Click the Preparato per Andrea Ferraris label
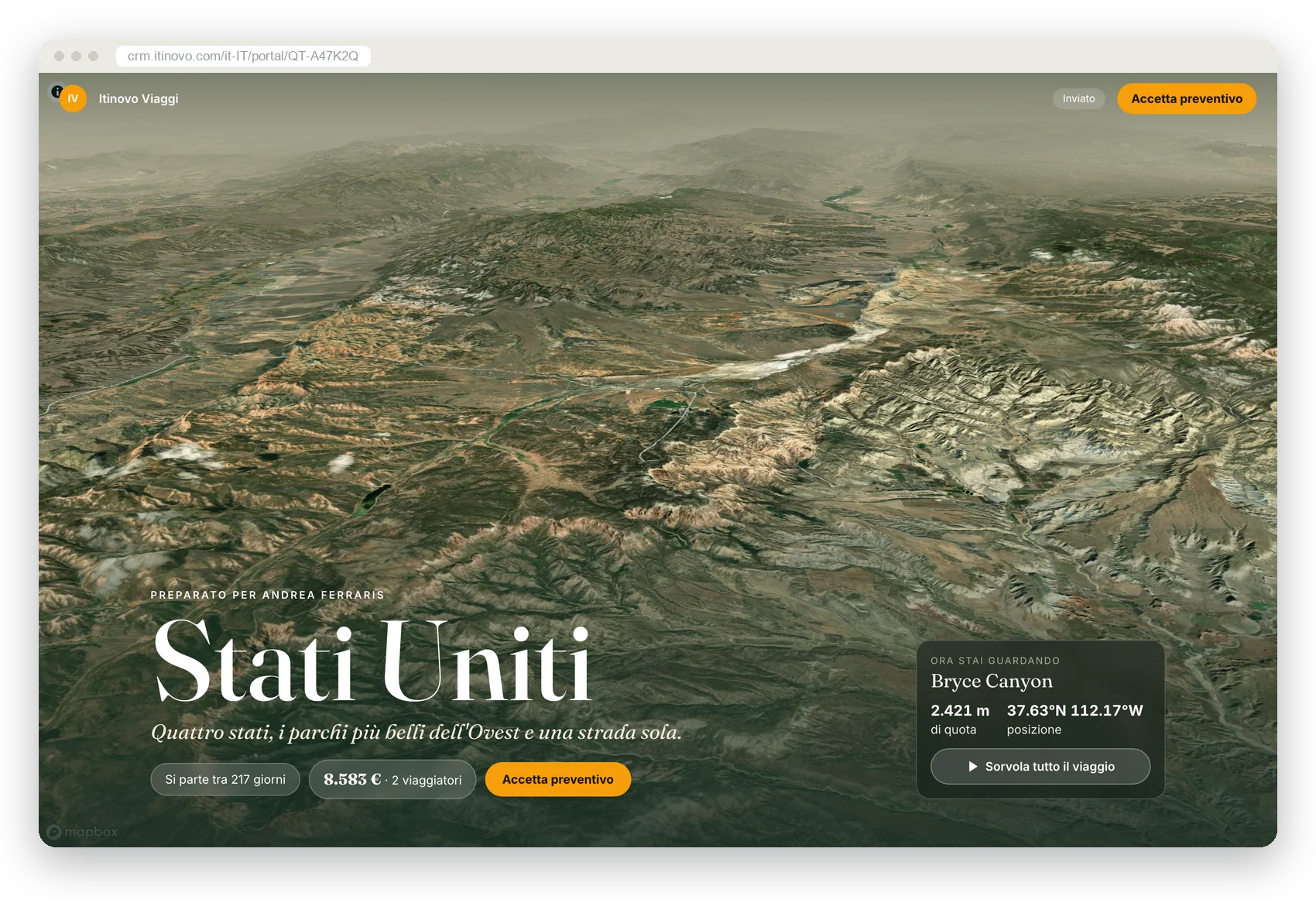 coord(267,595)
